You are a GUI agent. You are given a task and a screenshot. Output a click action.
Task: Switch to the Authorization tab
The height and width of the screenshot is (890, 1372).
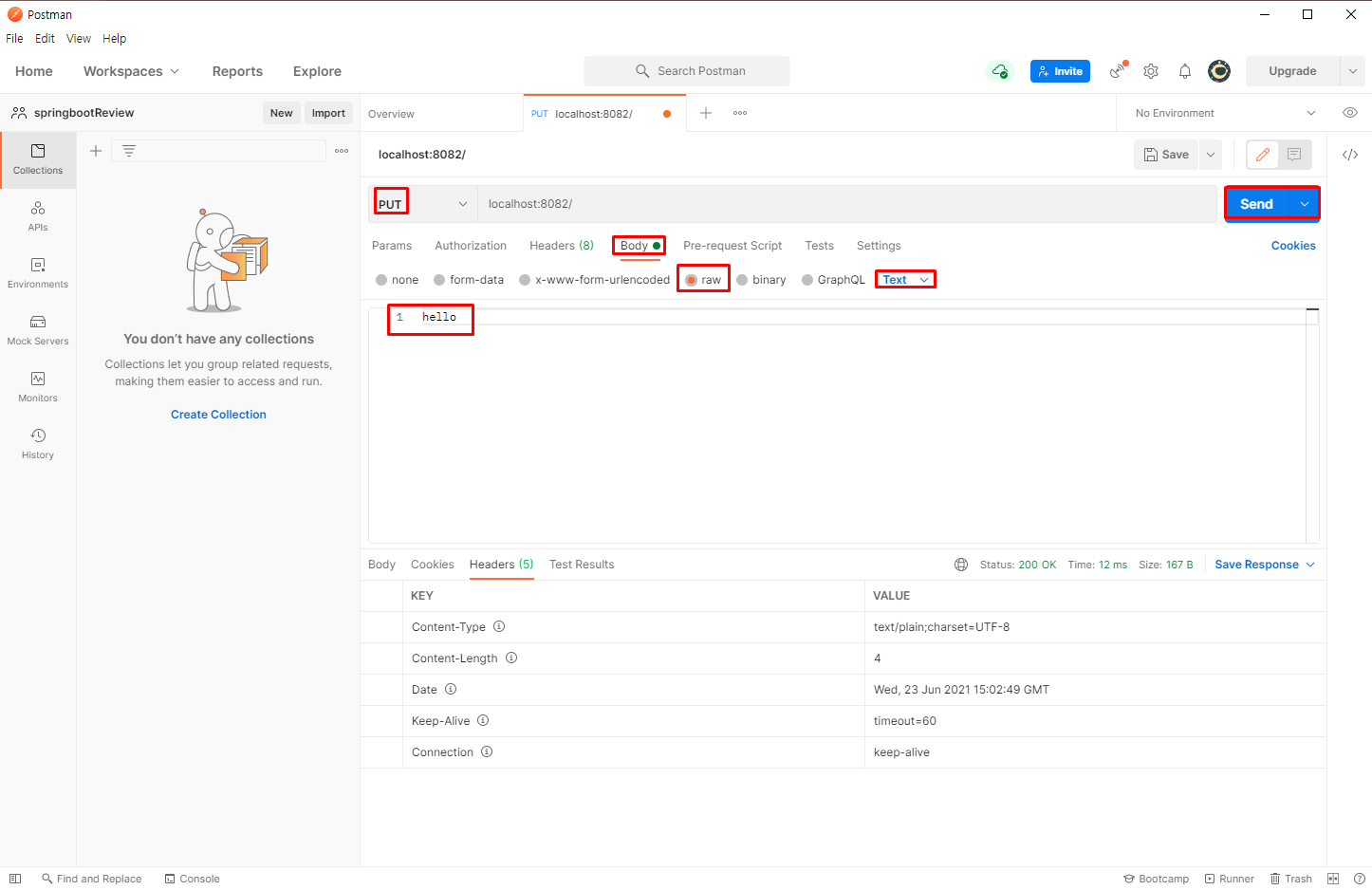(x=471, y=246)
